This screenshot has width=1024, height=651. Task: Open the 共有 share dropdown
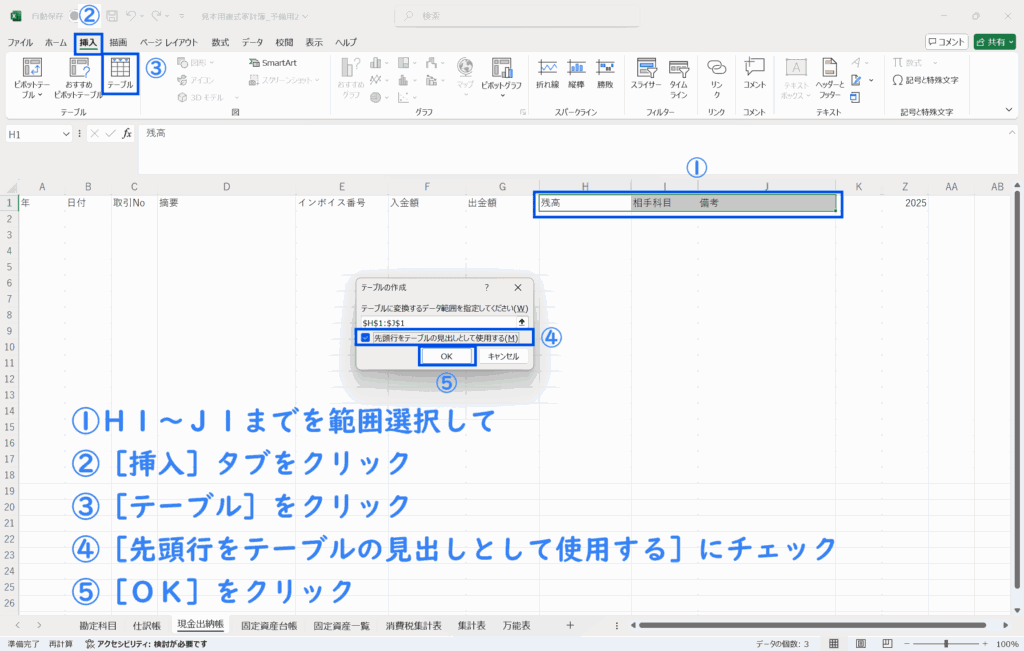click(x=1012, y=42)
